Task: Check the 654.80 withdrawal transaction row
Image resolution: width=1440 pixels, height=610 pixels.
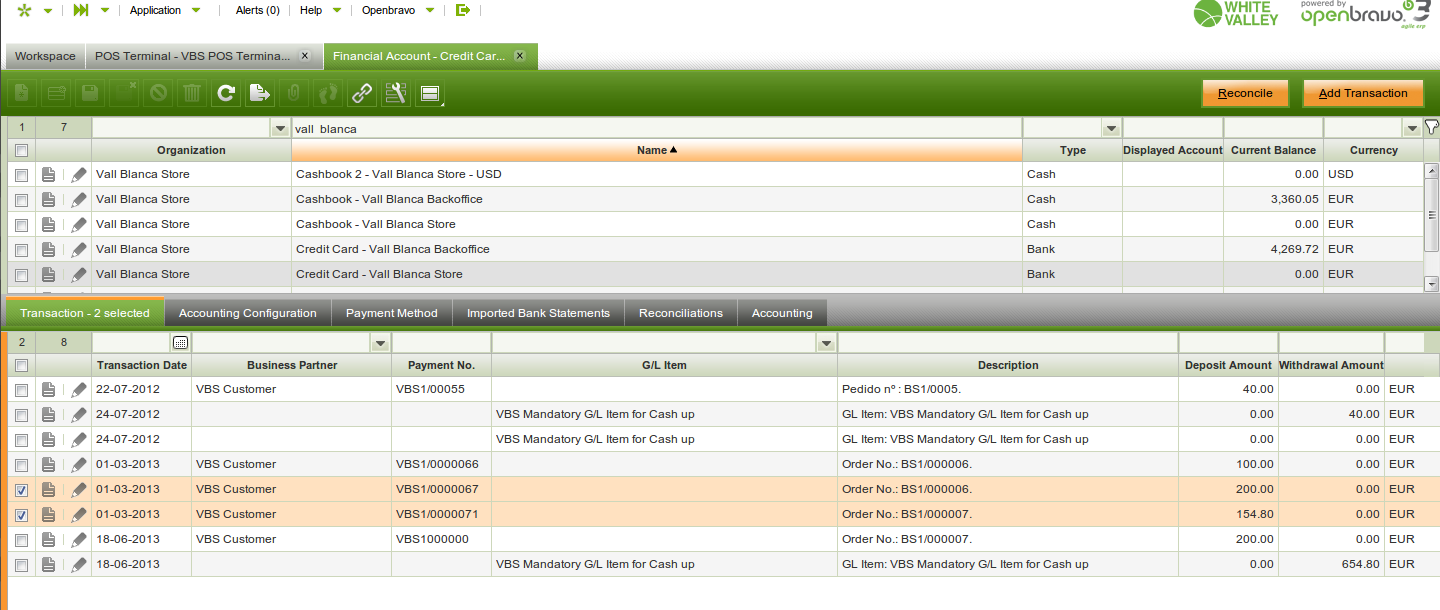Action: coord(21,564)
